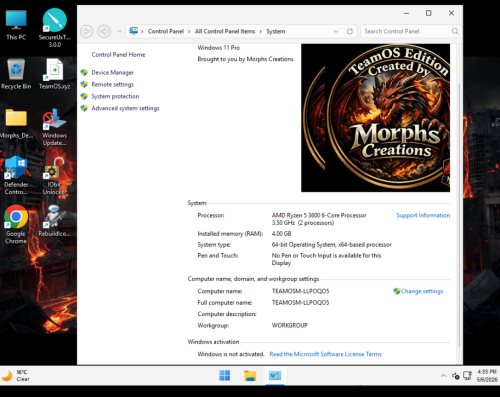The image size is (500, 397).
Task: Click the weather widget on taskbar
Action: point(16,376)
